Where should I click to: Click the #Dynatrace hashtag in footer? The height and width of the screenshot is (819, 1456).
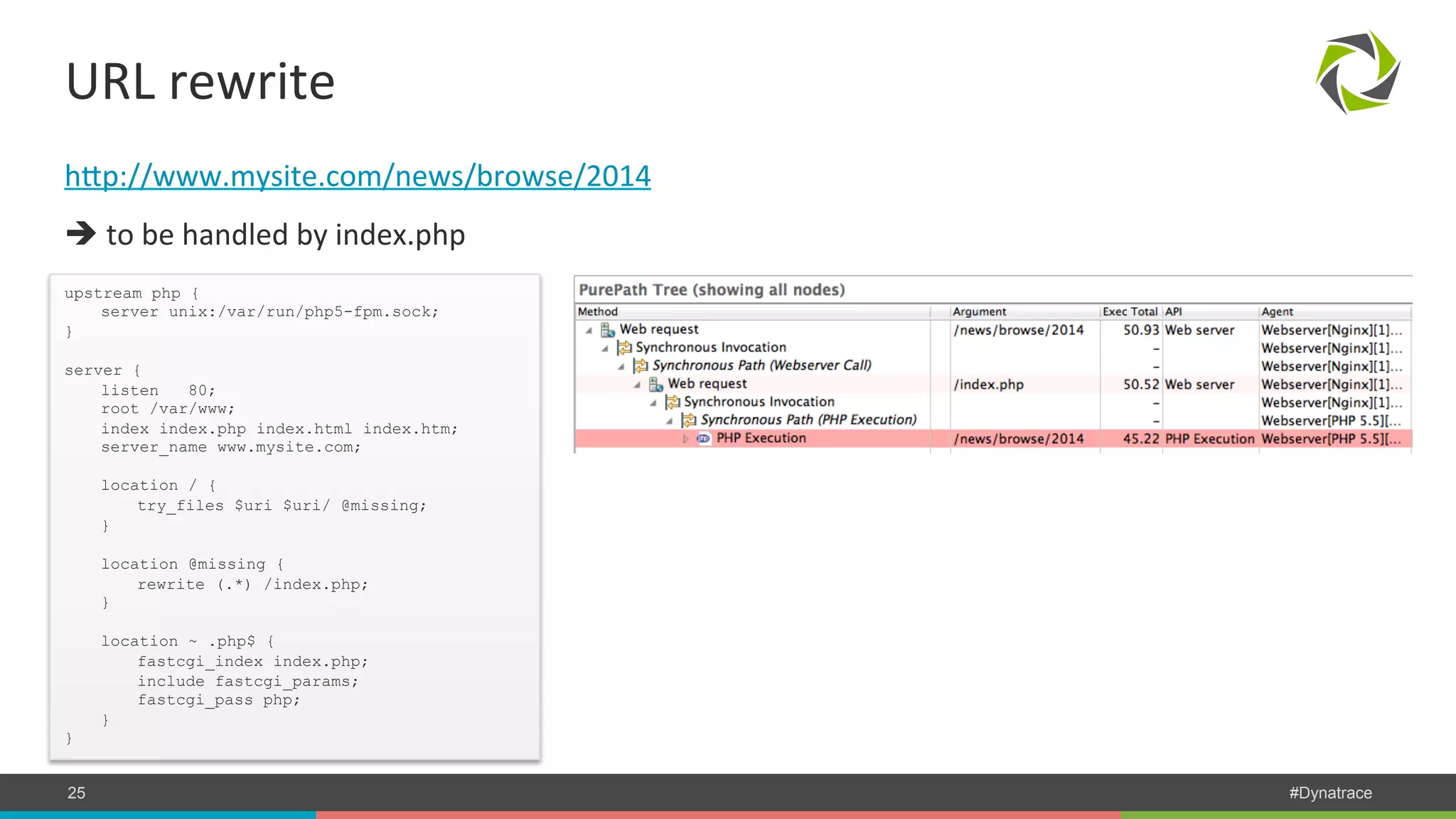point(1330,793)
